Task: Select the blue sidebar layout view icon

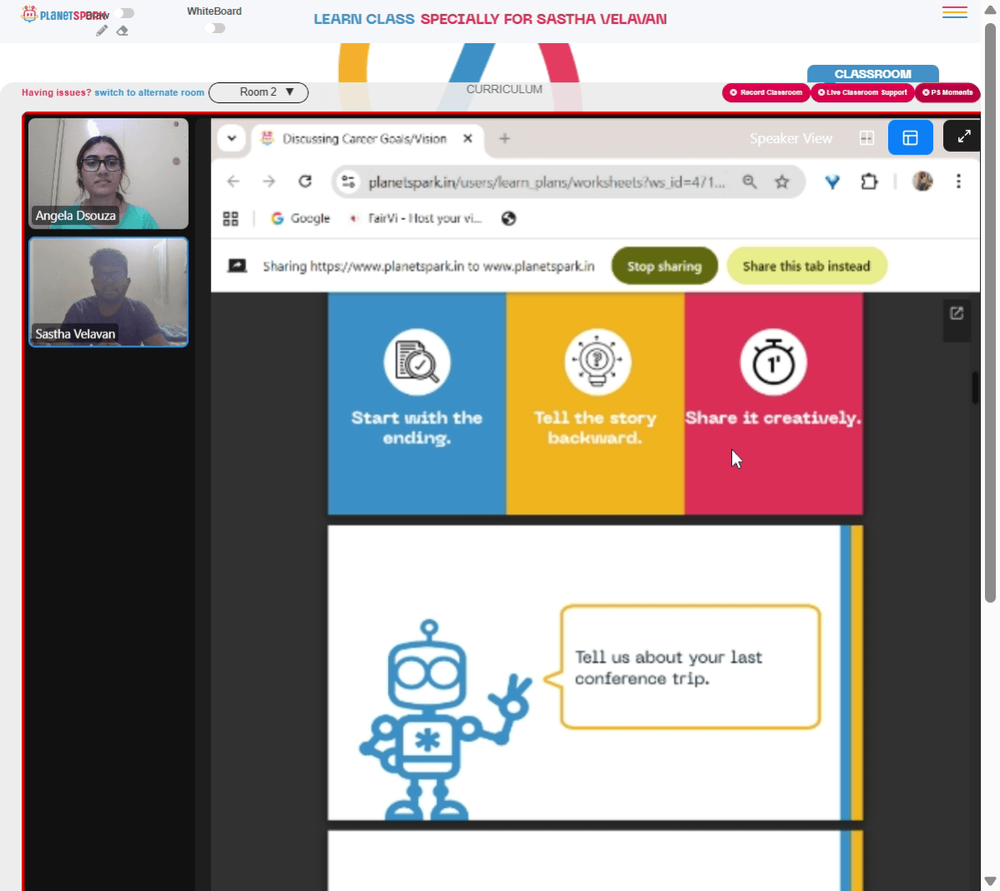Action: pos(910,137)
